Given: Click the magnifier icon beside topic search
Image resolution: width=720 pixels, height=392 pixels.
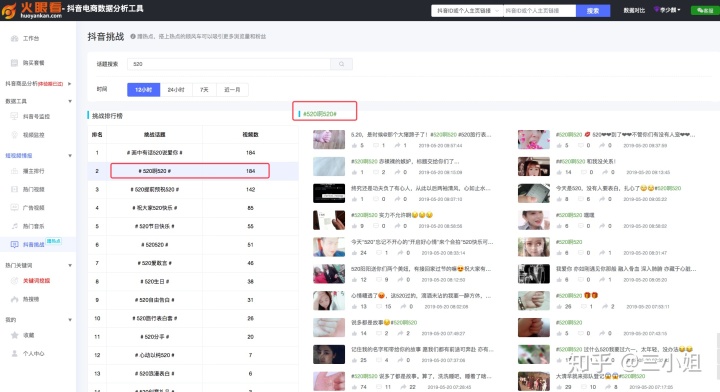Looking at the screenshot, I should pos(342,64).
